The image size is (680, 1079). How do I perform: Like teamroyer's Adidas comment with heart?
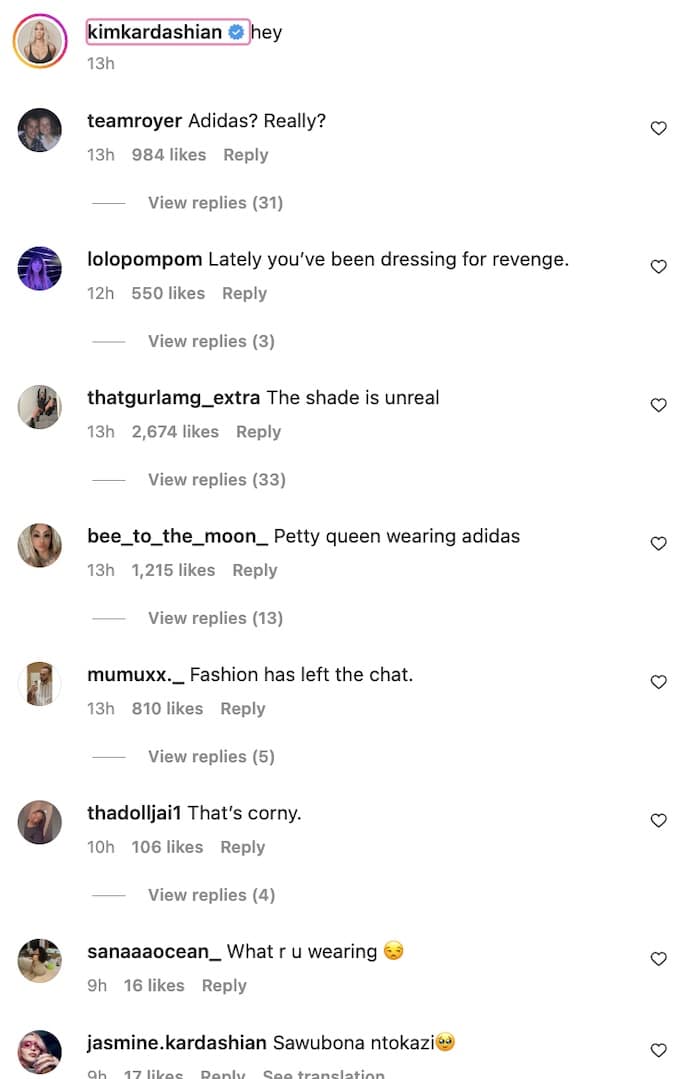click(658, 128)
